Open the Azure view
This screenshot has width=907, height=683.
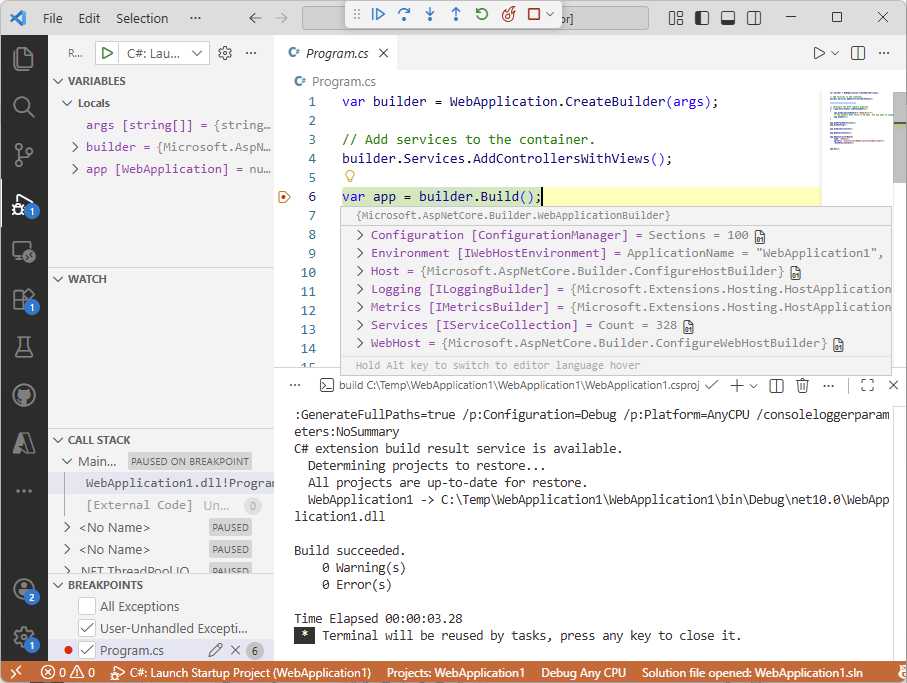point(23,443)
